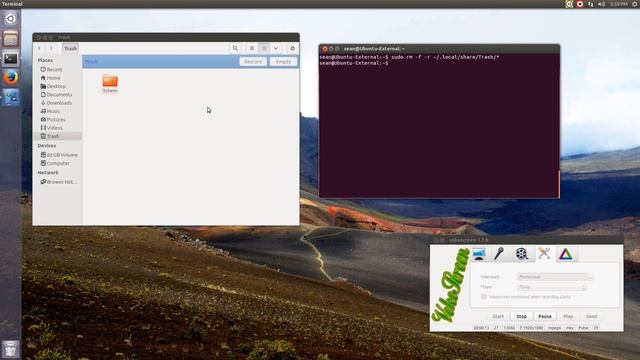The height and width of the screenshot is (360, 640).
Task: Click the Play button in vokoscreen
Action: point(568,316)
